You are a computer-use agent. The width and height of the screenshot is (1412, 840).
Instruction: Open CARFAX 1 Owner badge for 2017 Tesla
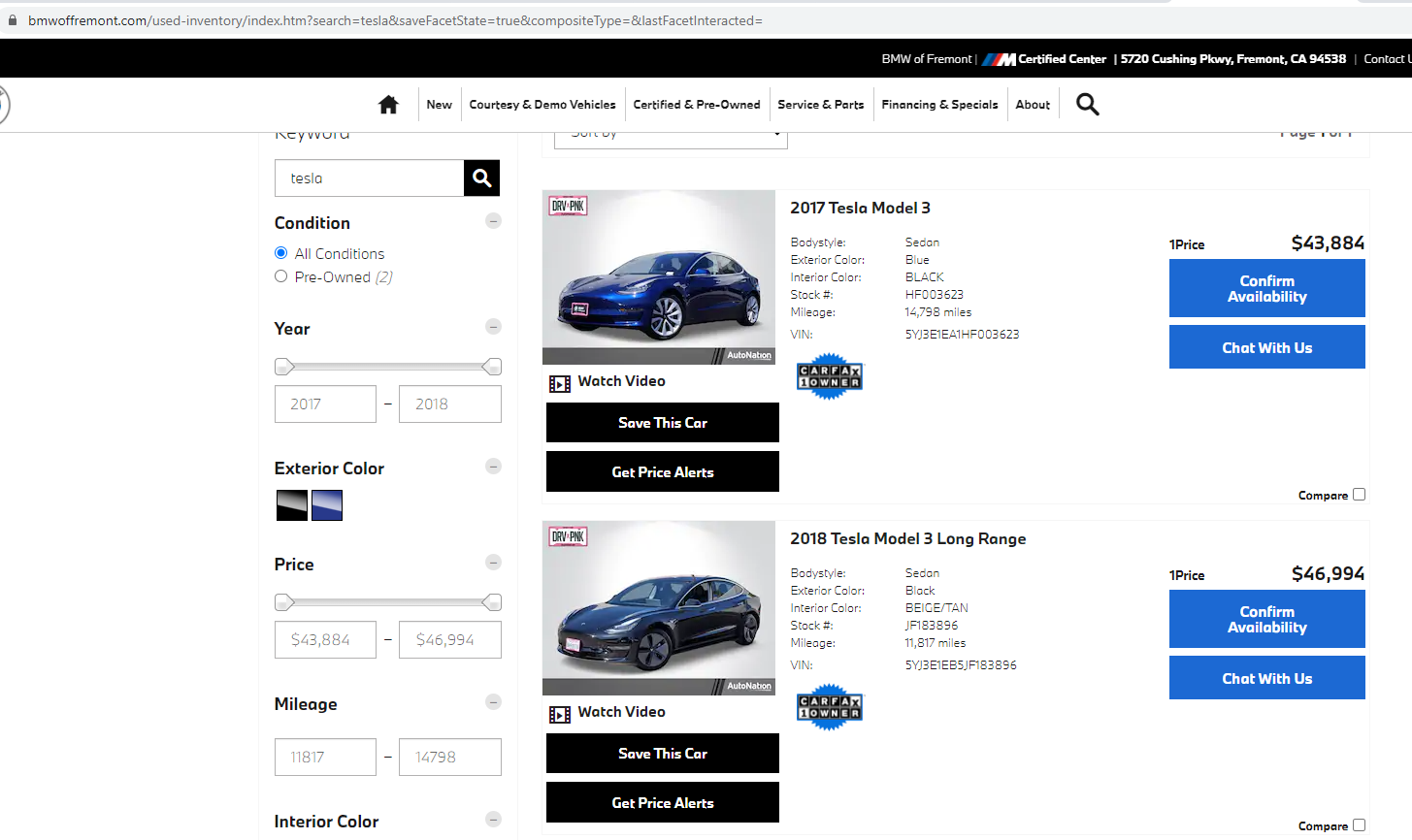click(x=829, y=376)
